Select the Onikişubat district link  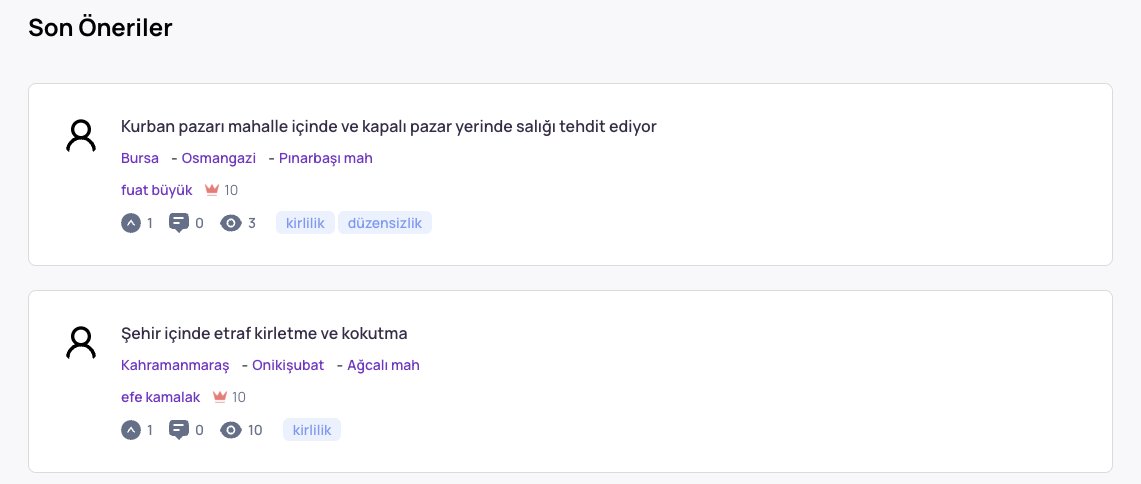click(x=287, y=365)
